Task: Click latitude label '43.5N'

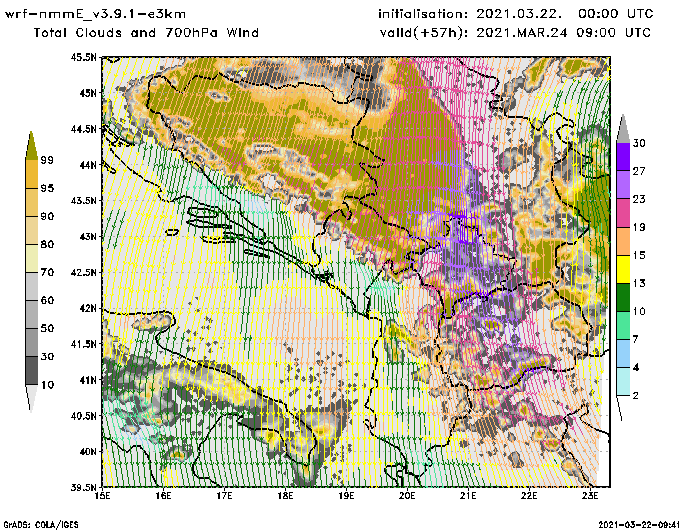Action: point(83,200)
